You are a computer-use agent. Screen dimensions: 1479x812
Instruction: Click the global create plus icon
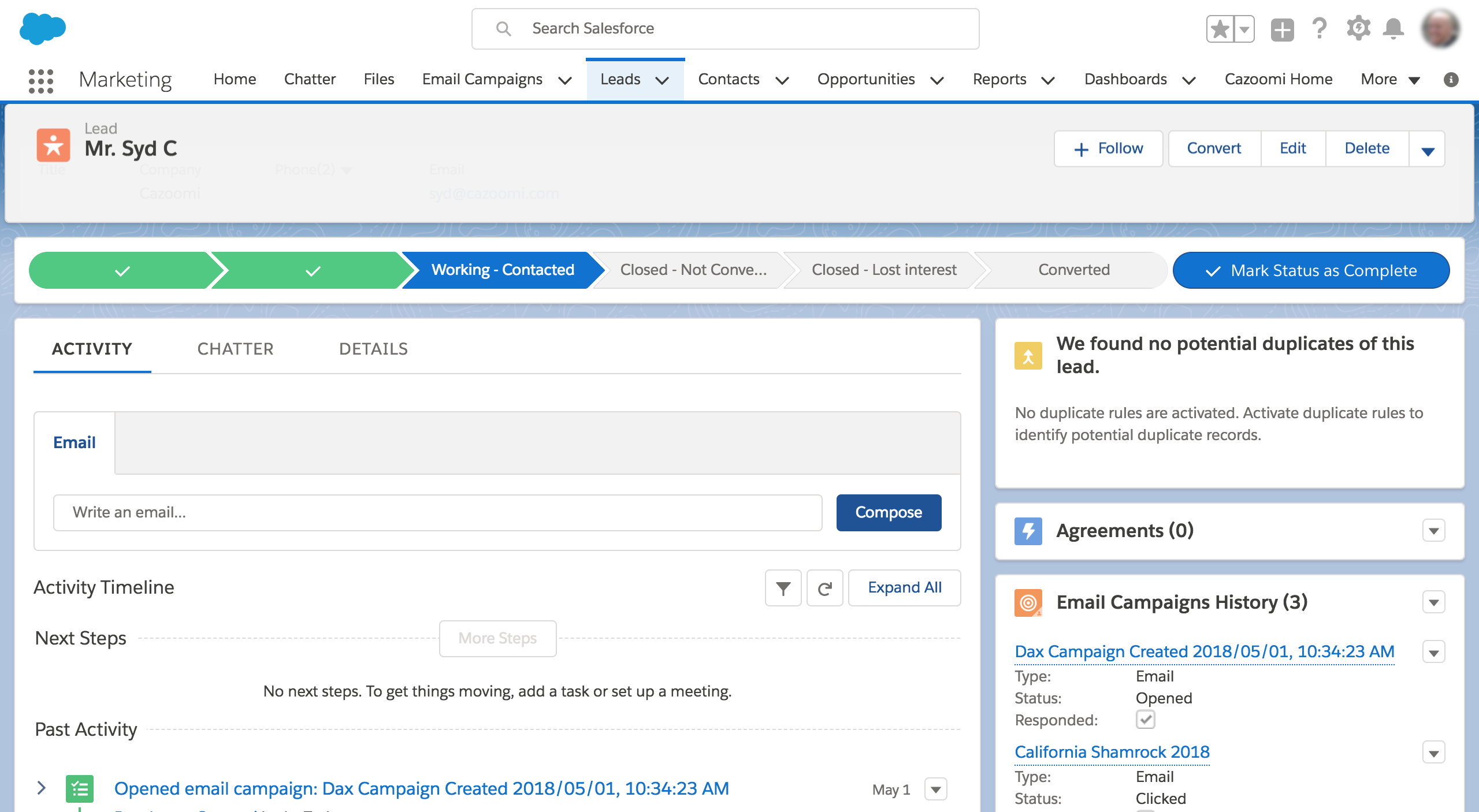pos(1282,29)
